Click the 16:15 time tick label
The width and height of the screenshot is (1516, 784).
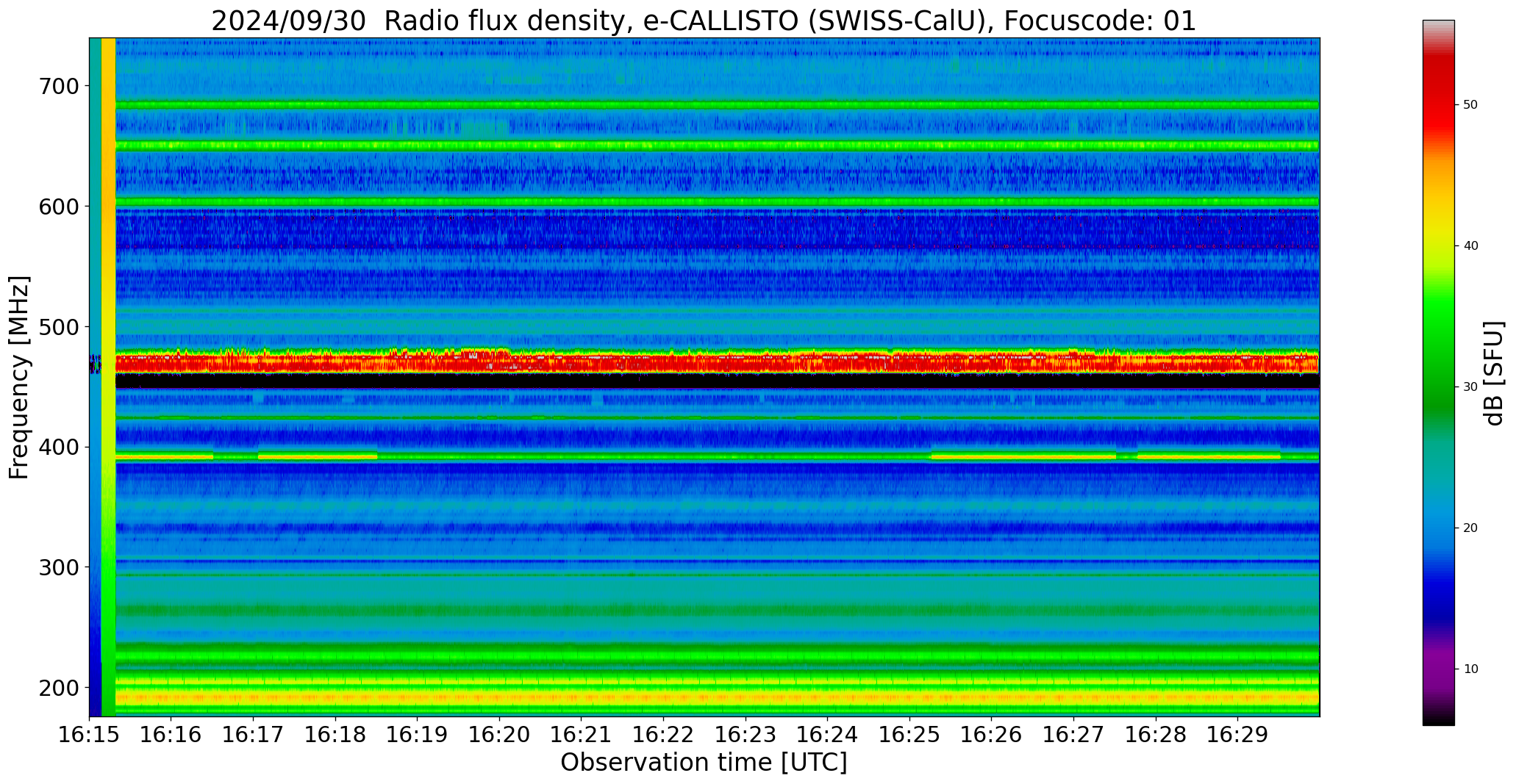coord(90,734)
